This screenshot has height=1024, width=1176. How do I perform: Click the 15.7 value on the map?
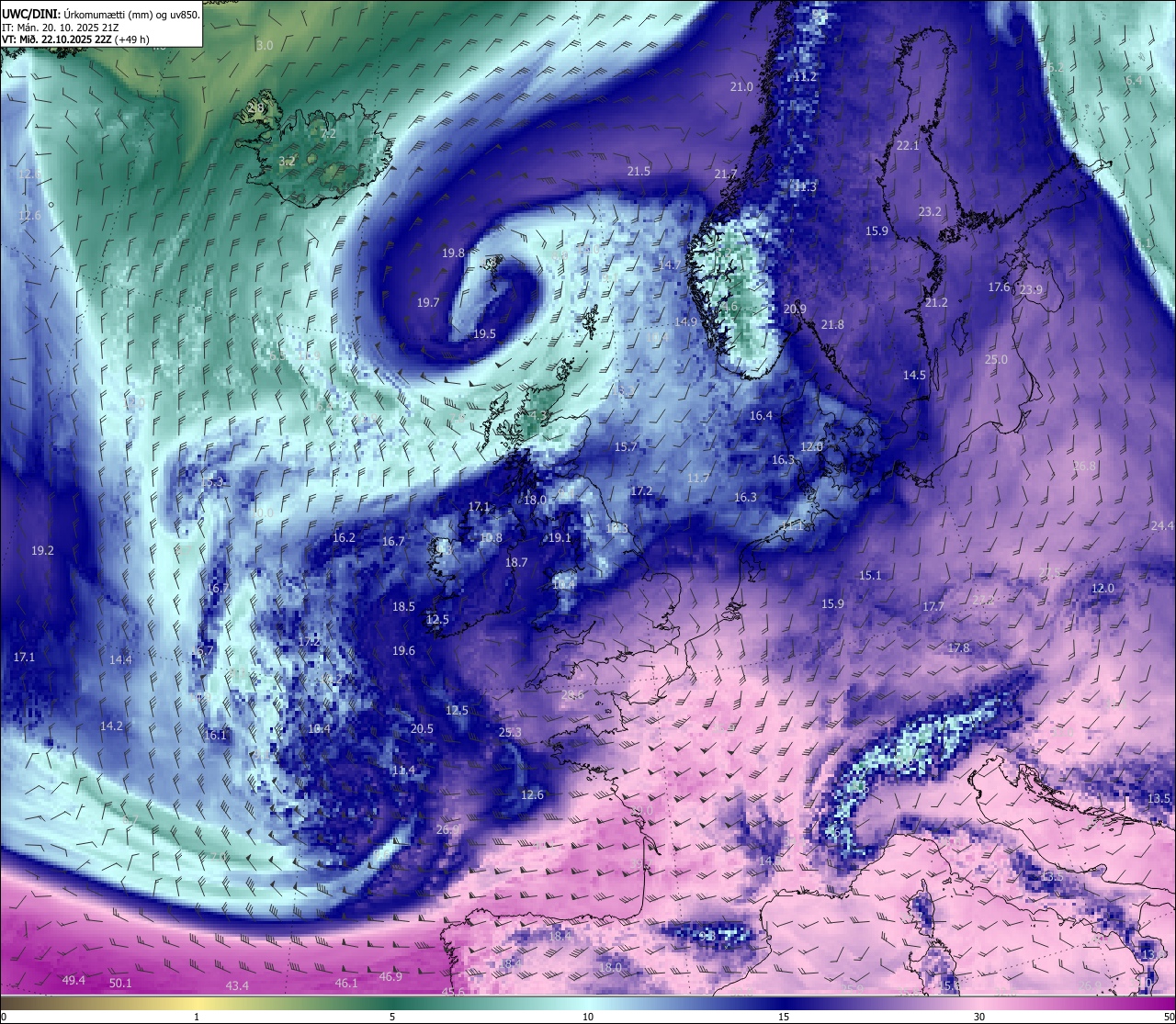(x=626, y=446)
